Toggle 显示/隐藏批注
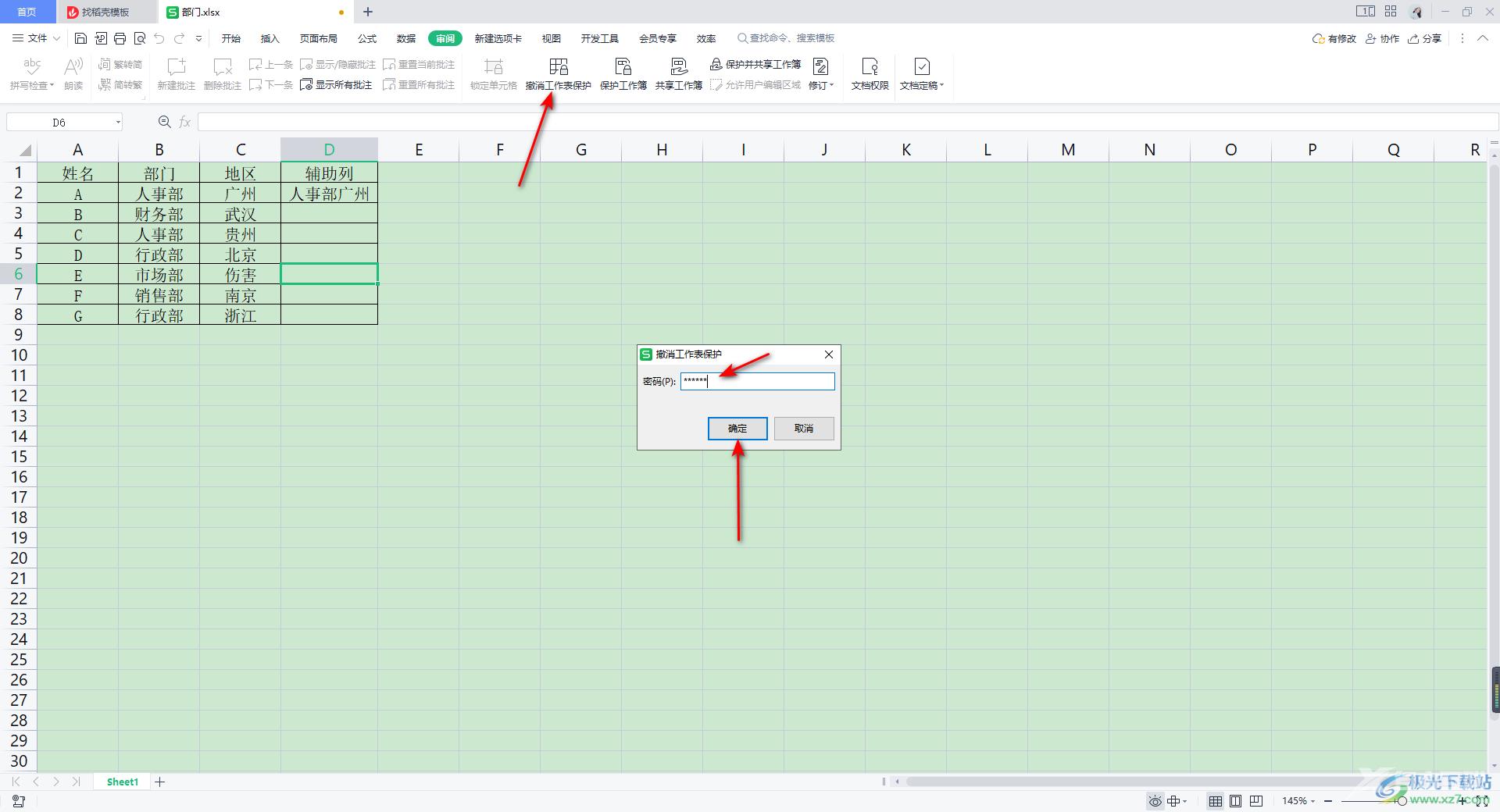 point(338,64)
